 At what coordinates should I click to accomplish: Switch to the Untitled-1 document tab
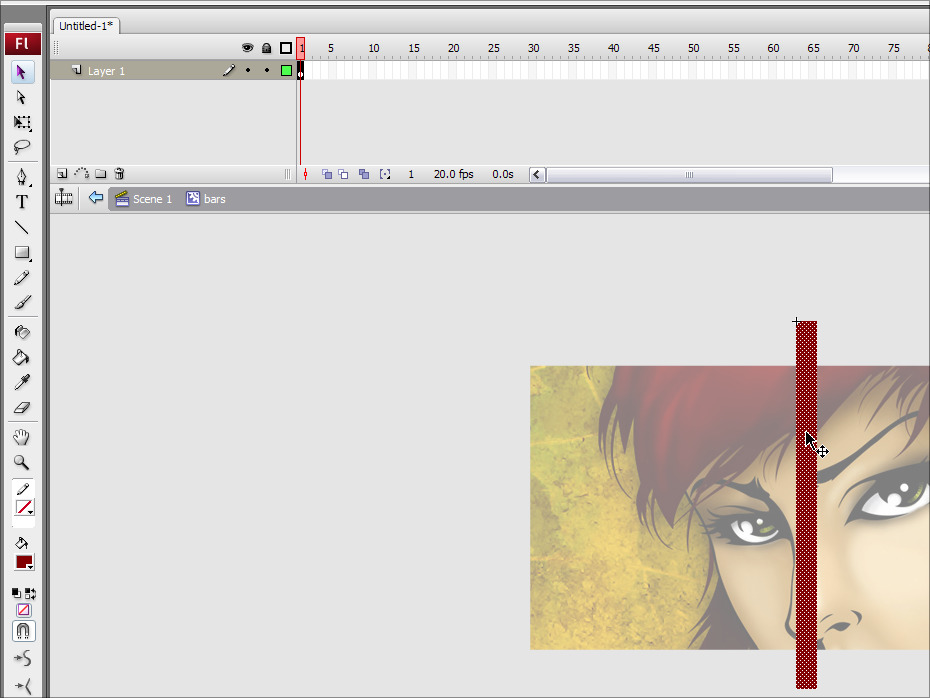(84, 26)
